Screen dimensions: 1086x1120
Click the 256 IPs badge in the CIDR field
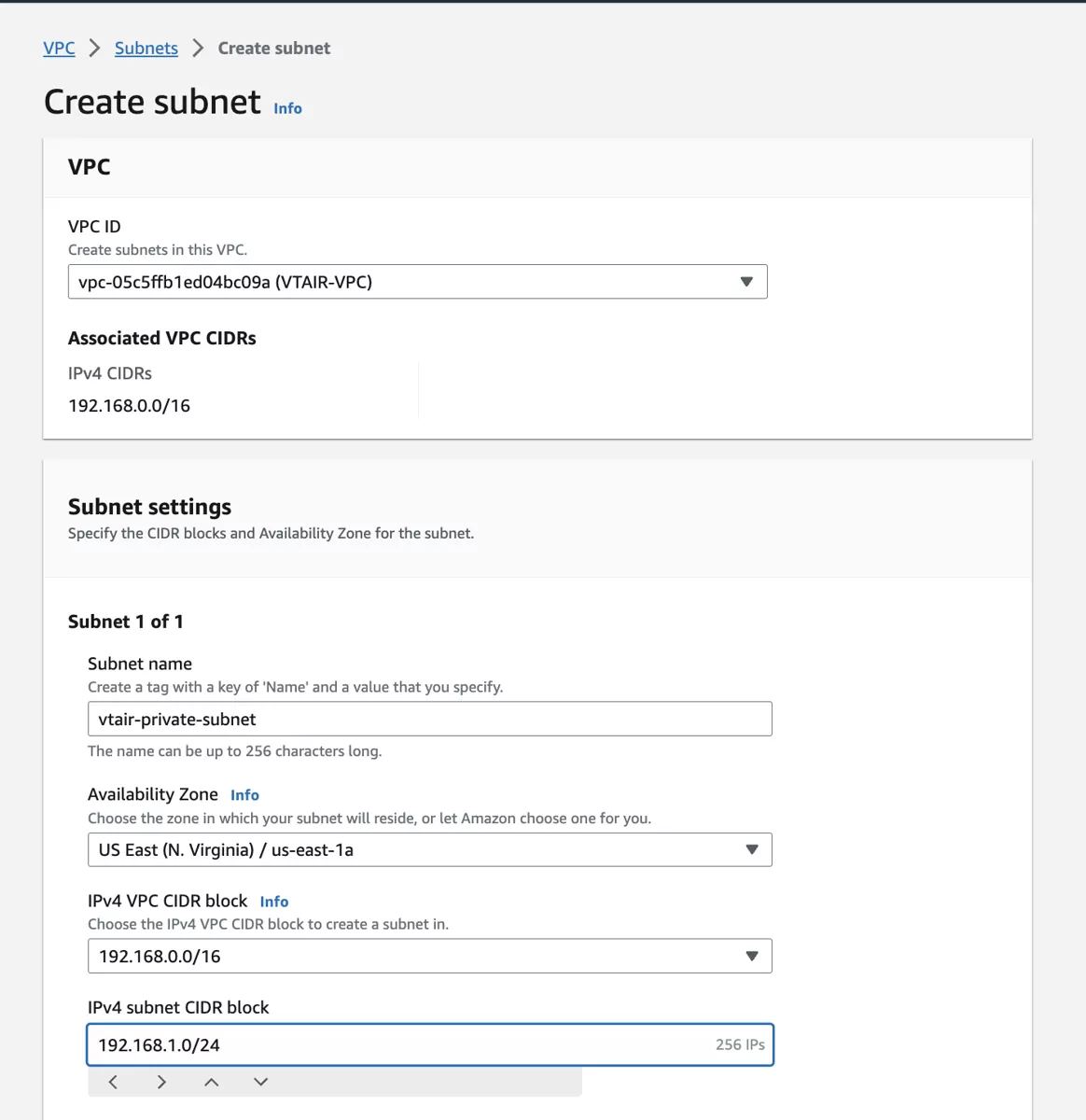click(x=739, y=1044)
